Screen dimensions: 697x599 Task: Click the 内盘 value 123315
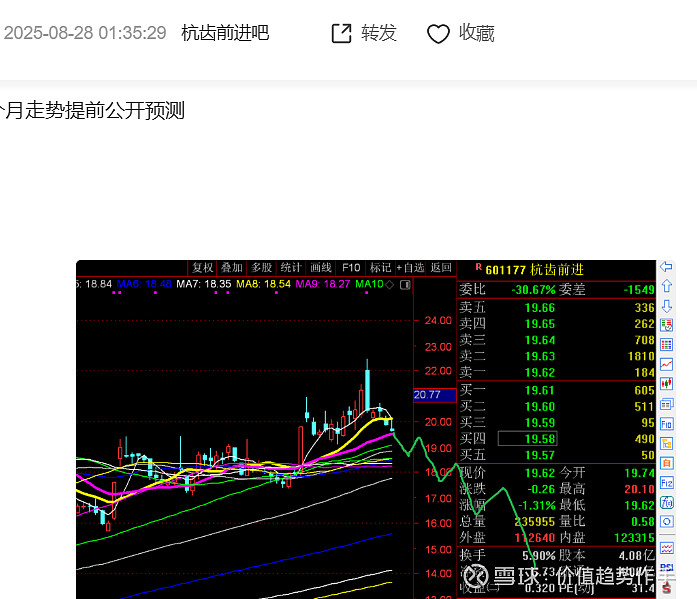634,538
